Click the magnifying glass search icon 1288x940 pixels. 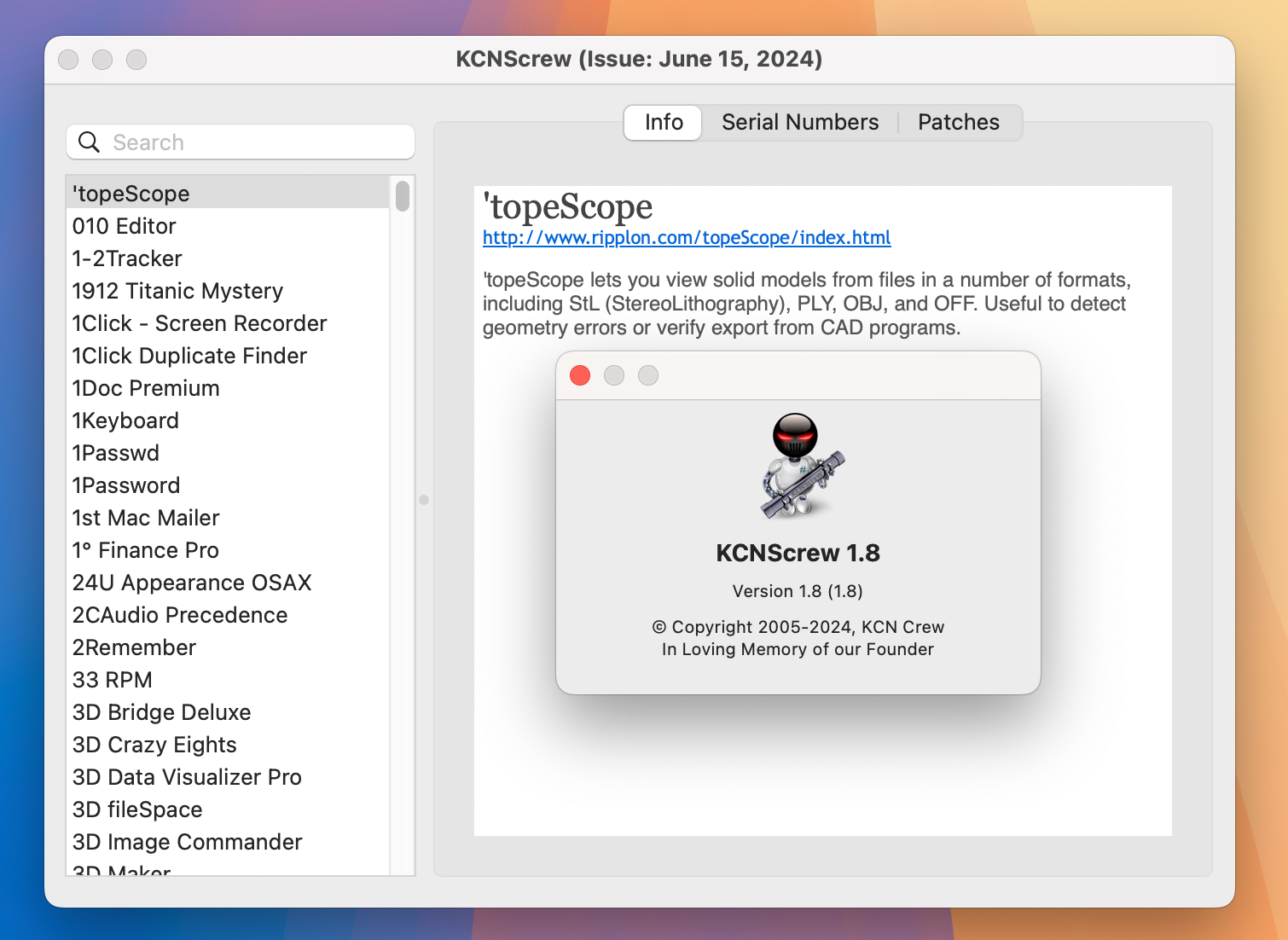[x=89, y=142]
